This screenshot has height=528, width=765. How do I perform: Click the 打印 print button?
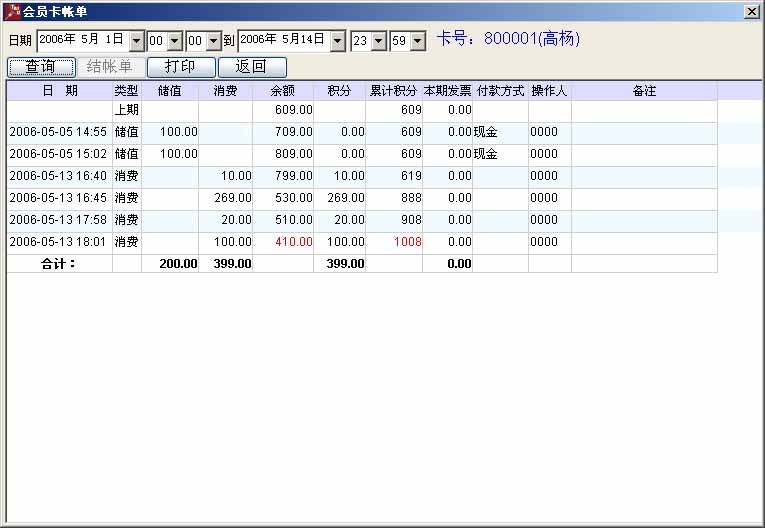tap(180, 67)
